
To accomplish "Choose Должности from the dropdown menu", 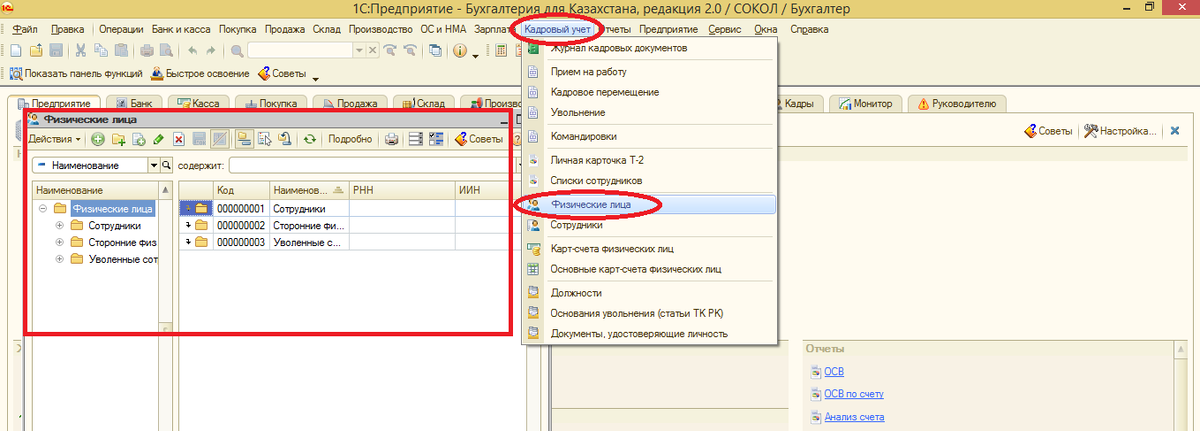I will (x=650, y=292).
